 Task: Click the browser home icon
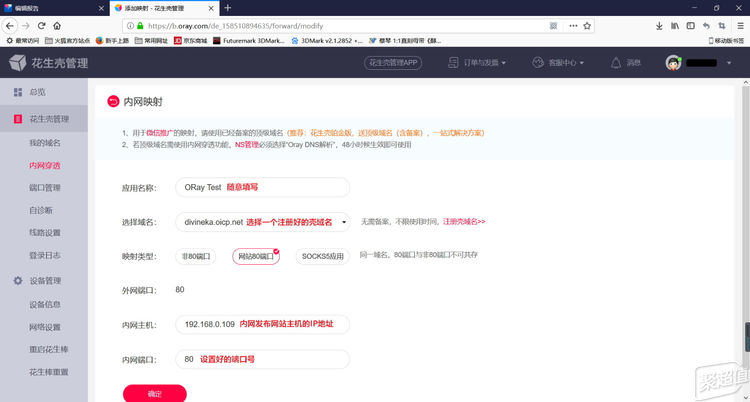click(67, 25)
